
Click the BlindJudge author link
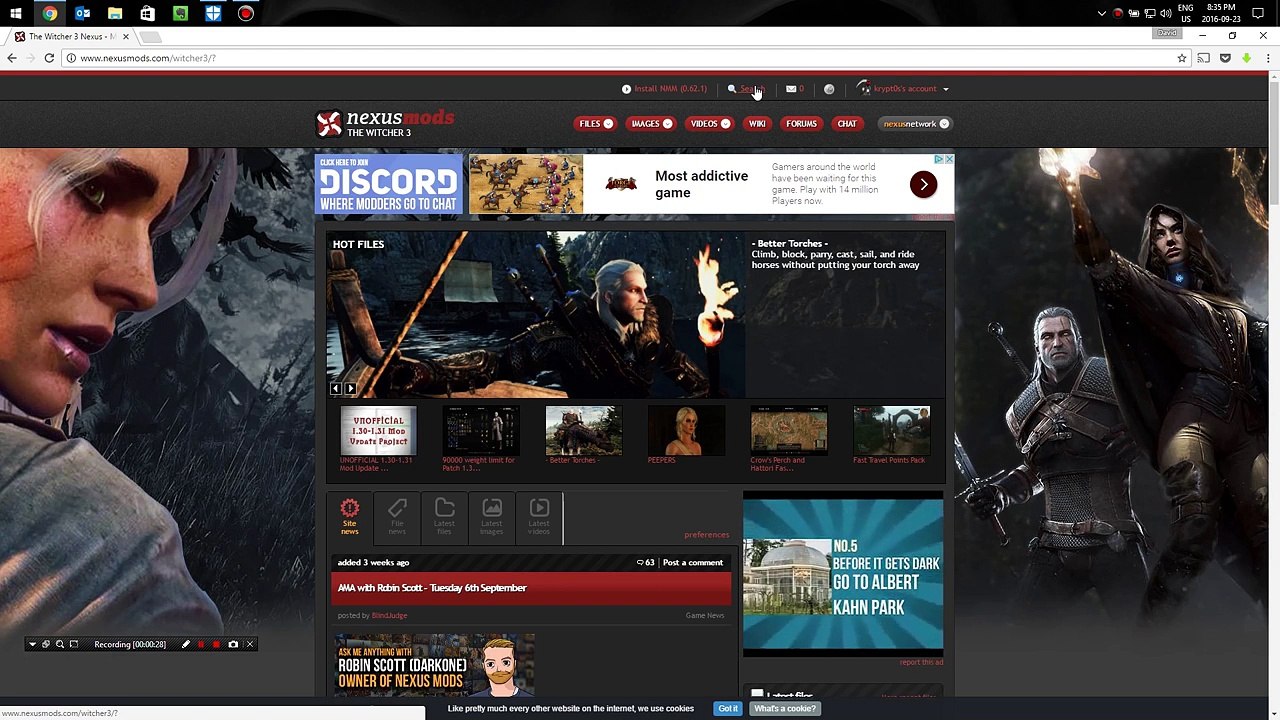[x=389, y=616]
